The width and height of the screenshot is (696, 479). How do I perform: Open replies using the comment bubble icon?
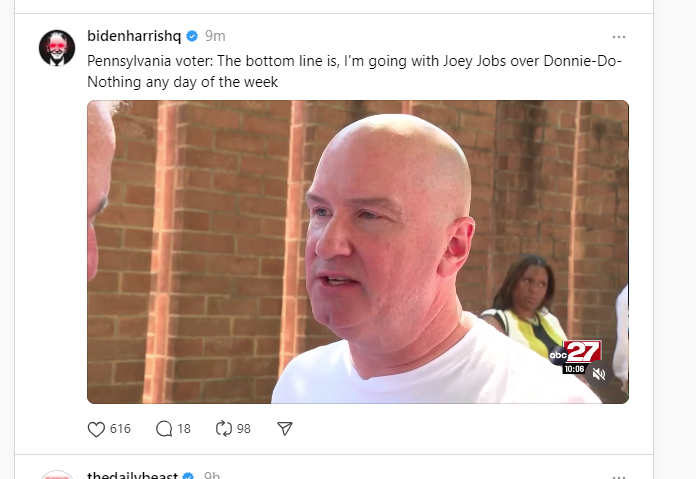(164, 429)
